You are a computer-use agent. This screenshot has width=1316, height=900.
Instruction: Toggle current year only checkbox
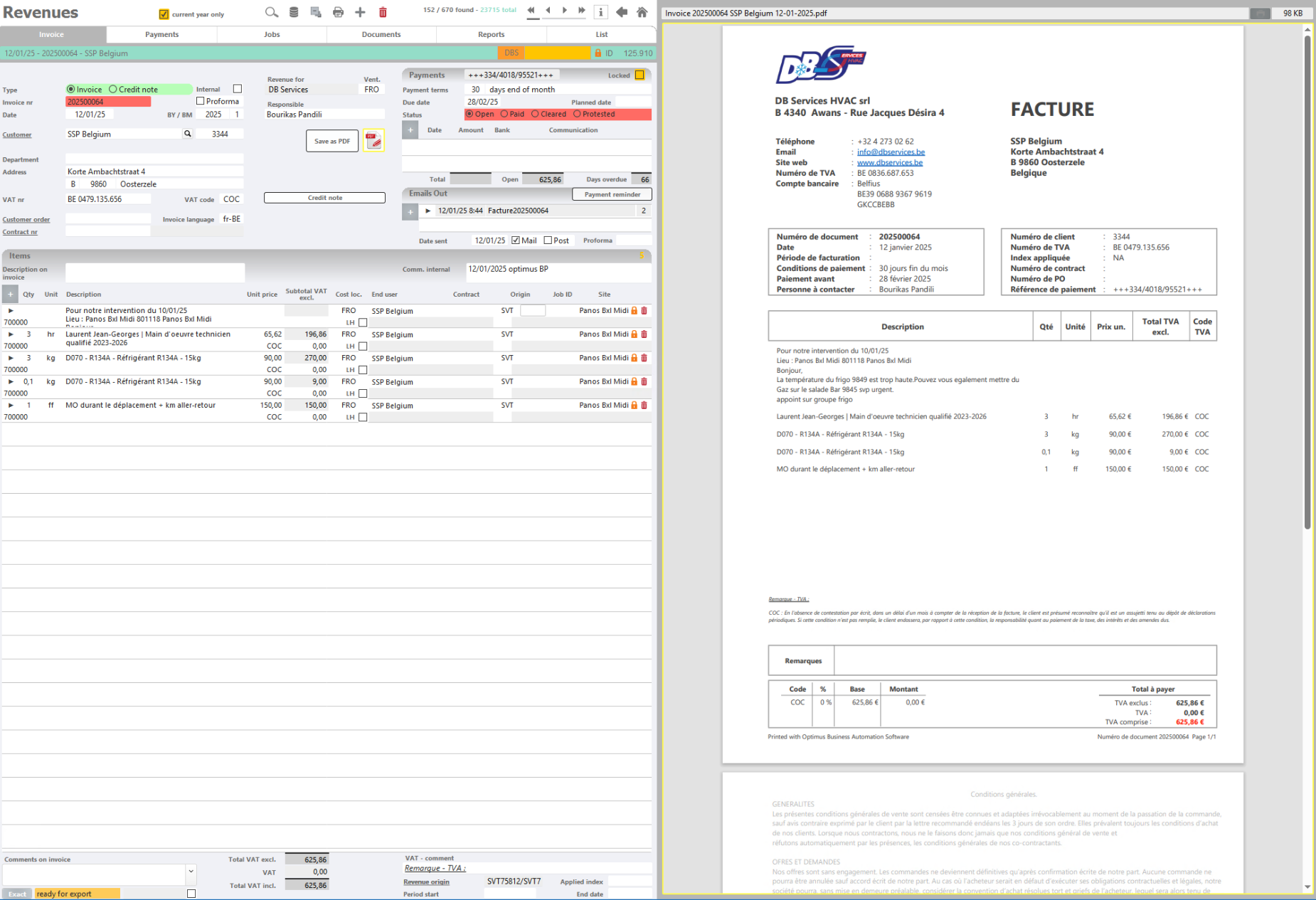click(164, 14)
